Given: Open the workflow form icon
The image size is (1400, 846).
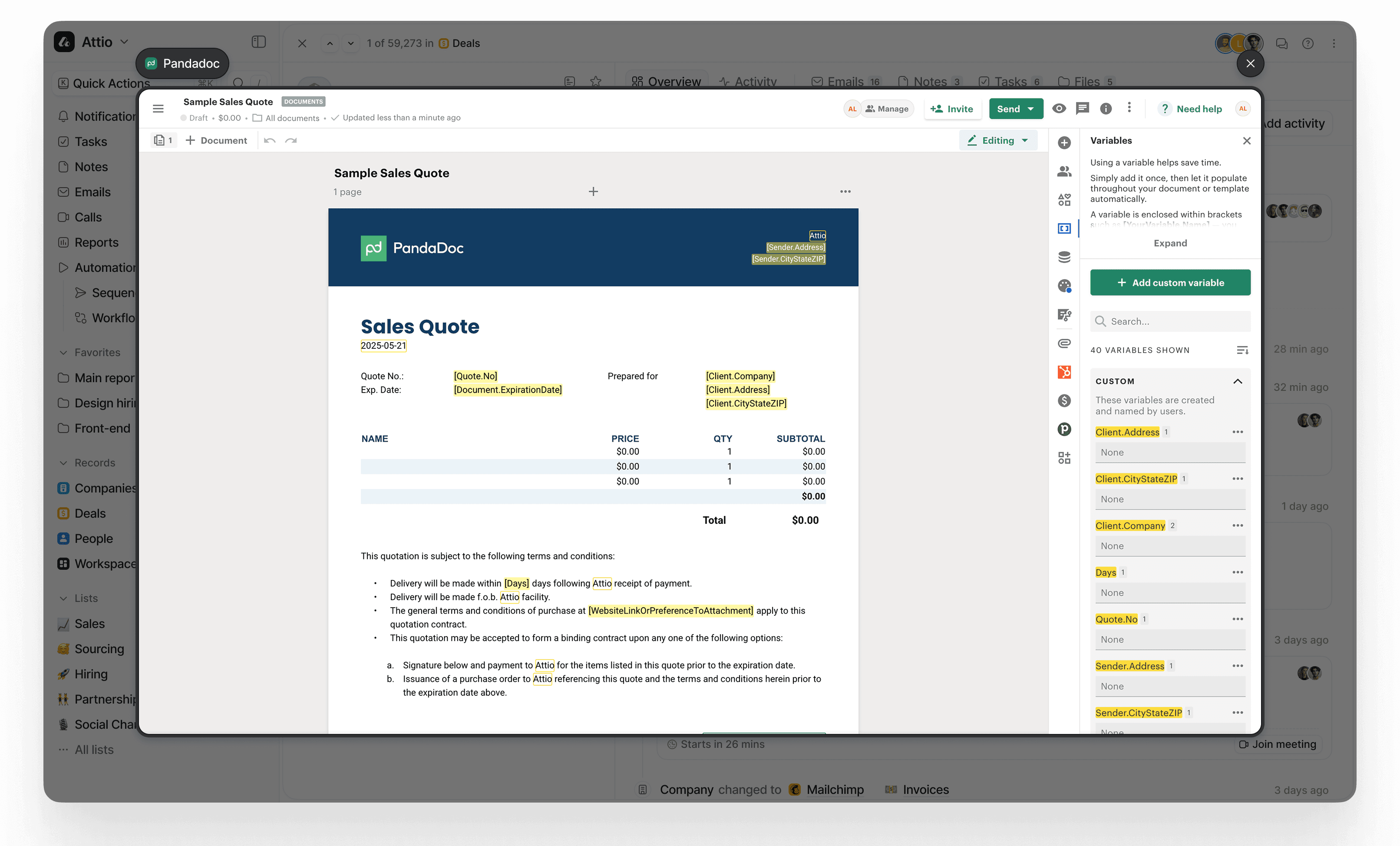Looking at the screenshot, I should point(1064,314).
